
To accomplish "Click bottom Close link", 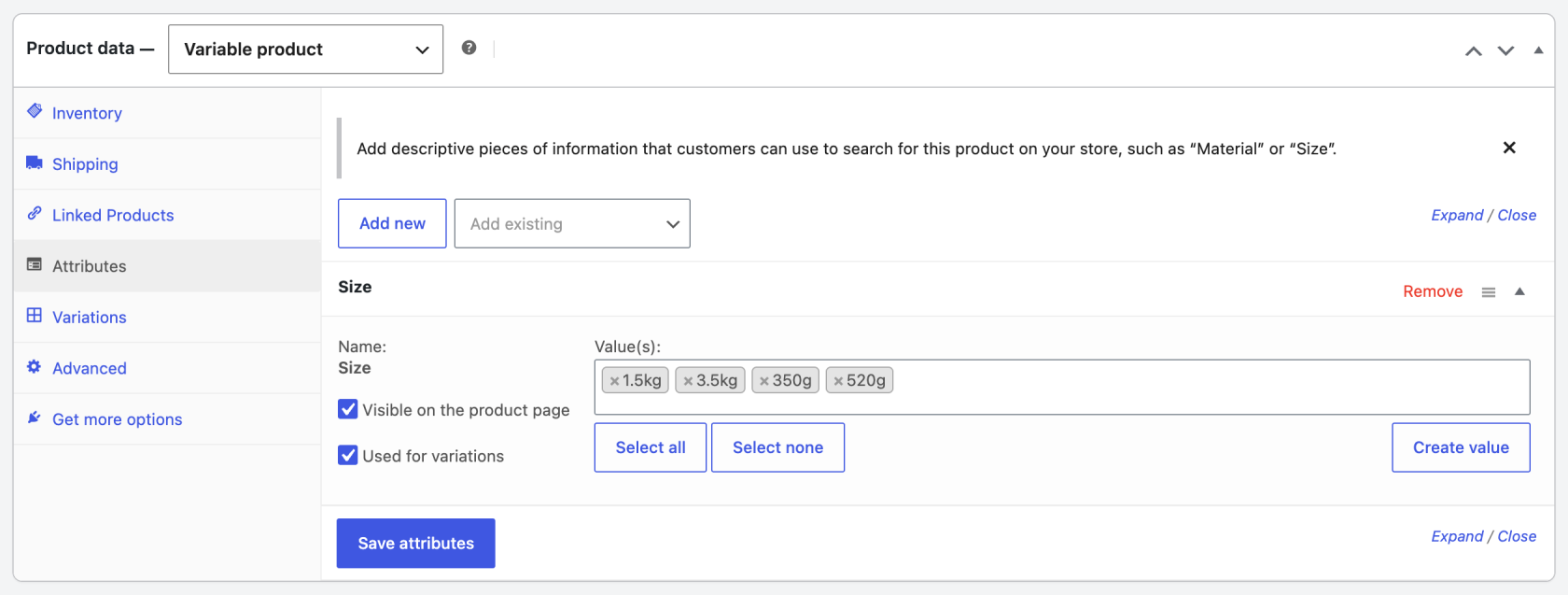I will tap(1517, 536).
